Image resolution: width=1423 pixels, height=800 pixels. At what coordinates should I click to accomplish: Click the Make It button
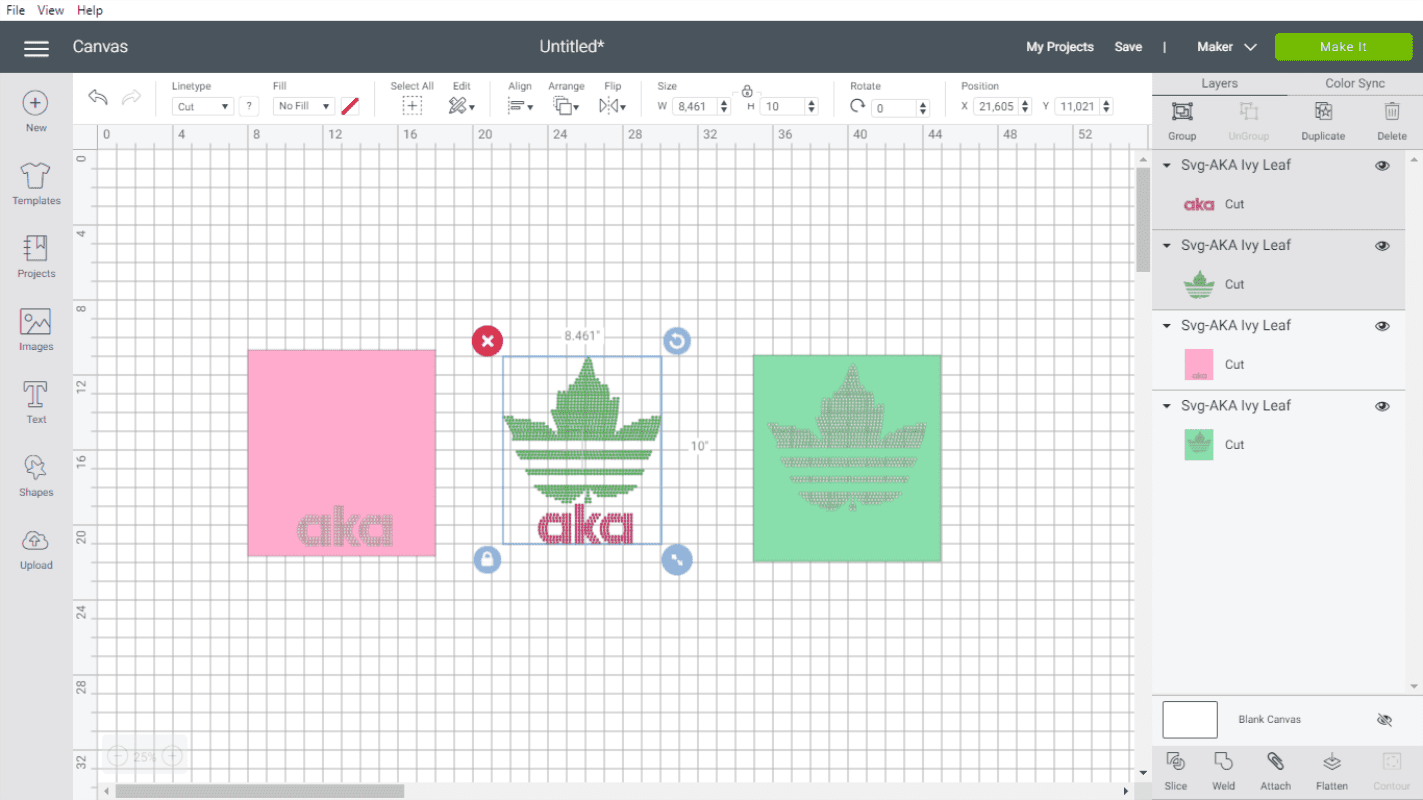(1343, 47)
